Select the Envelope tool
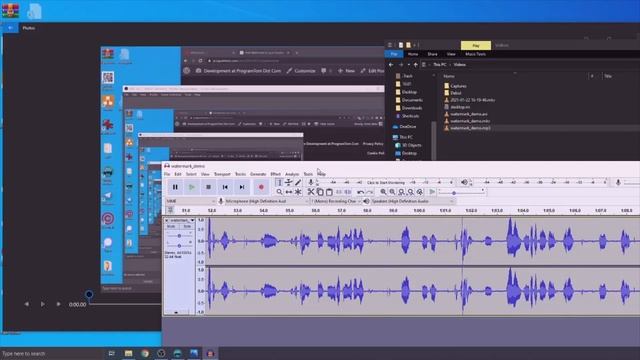The width and height of the screenshot is (640, 360). (x=289, y=182)
